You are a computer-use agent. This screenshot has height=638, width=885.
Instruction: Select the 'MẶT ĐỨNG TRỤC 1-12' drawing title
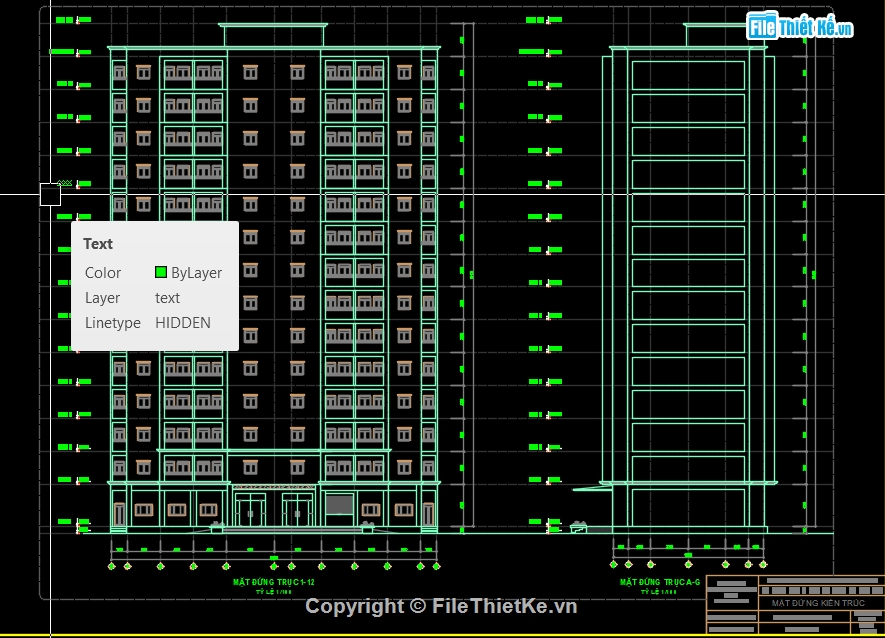pyautogui.click(x=274, y=582)
